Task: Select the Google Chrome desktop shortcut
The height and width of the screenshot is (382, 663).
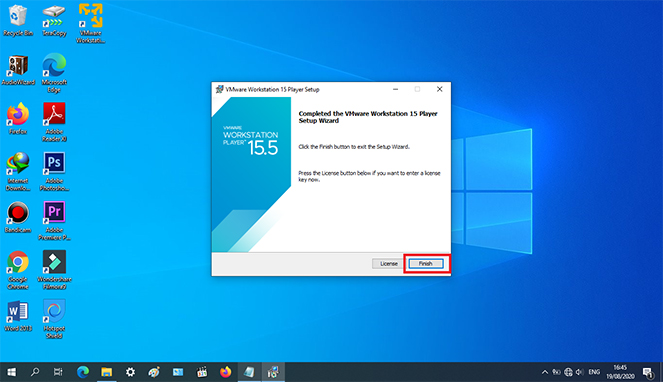Action: pos(18,270)
